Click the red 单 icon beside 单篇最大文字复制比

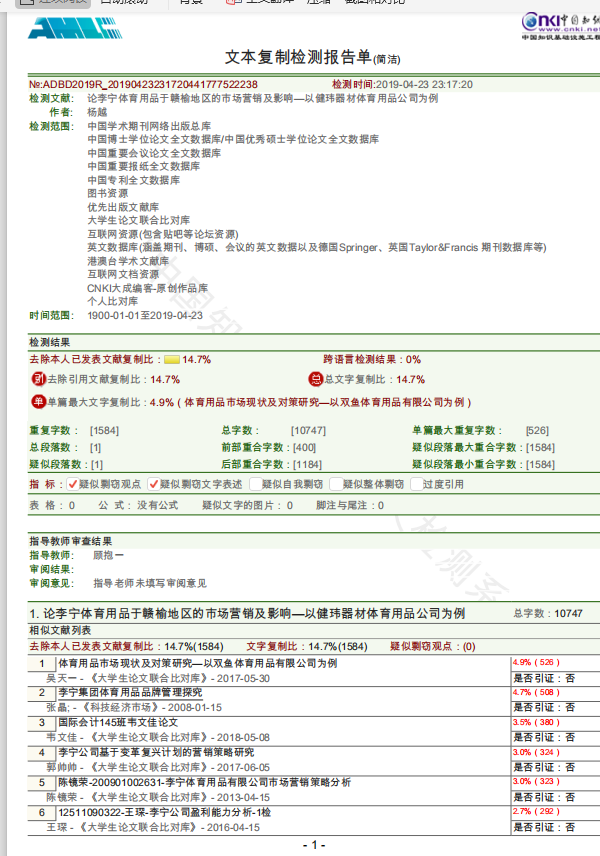pyautogui.click(x=38, y=402)
